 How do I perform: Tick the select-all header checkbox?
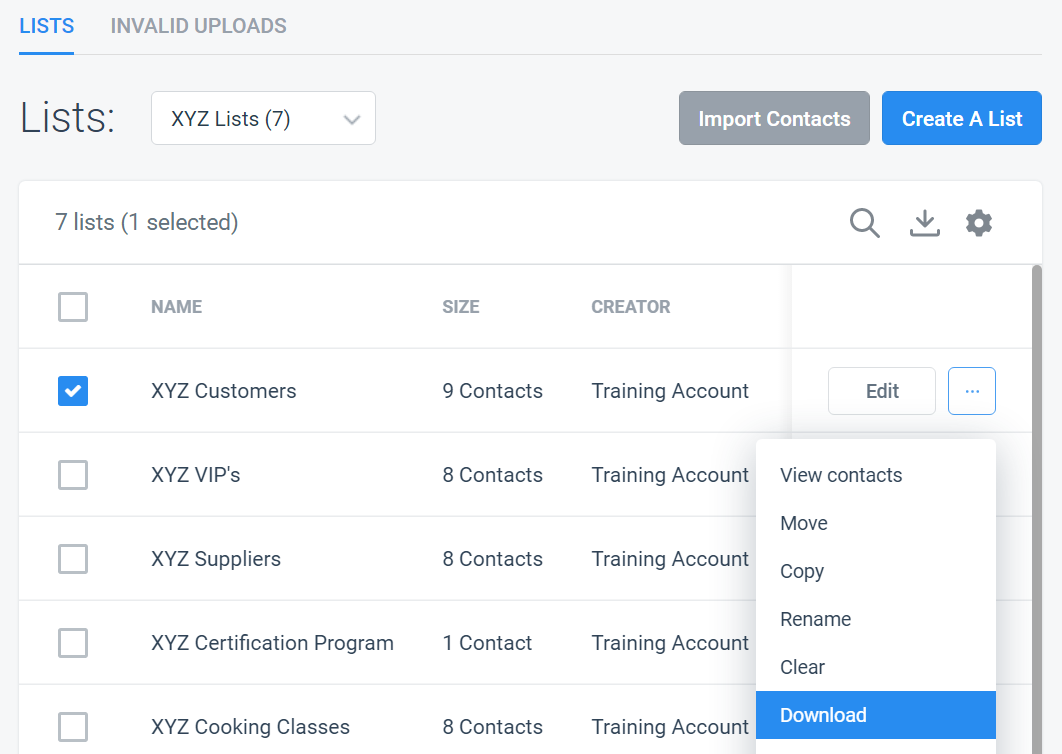tap(73, 307)
